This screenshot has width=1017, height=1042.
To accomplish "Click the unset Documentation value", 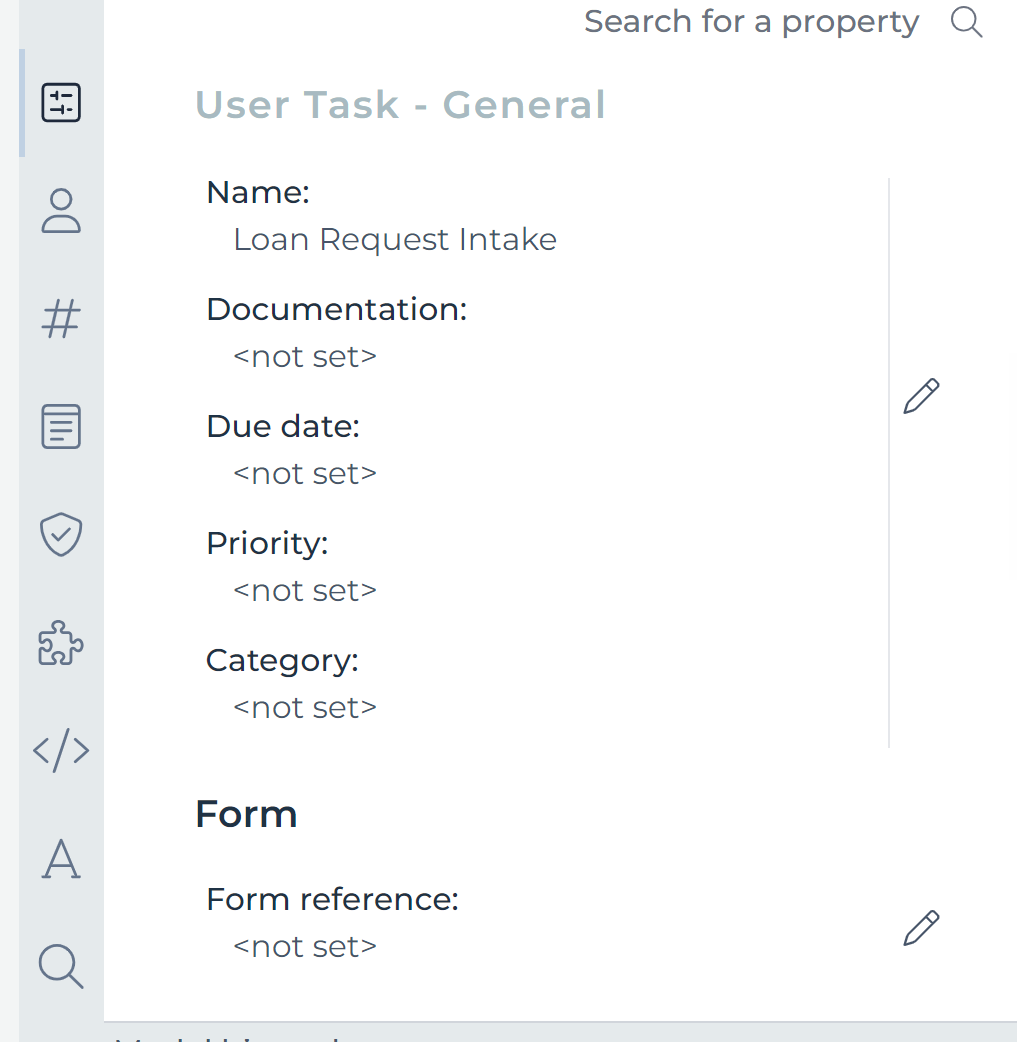I will tap(304, 356).
